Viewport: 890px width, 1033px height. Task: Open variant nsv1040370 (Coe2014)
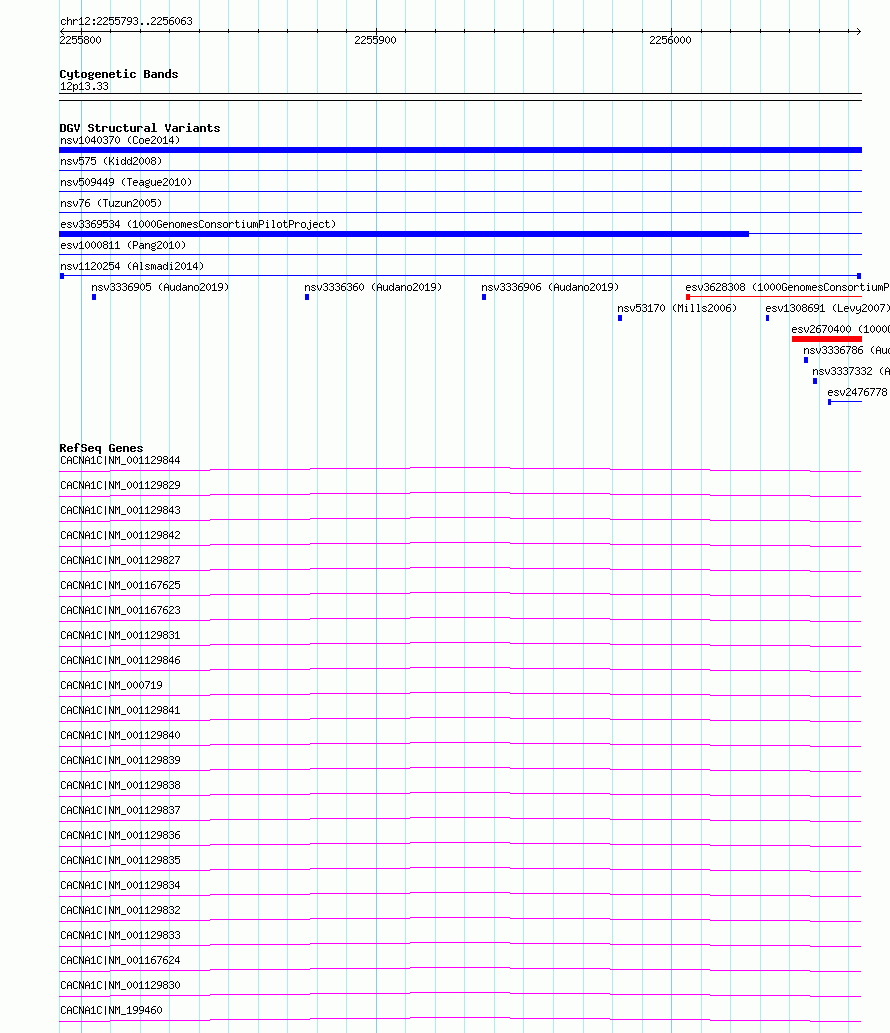(120, 140)
